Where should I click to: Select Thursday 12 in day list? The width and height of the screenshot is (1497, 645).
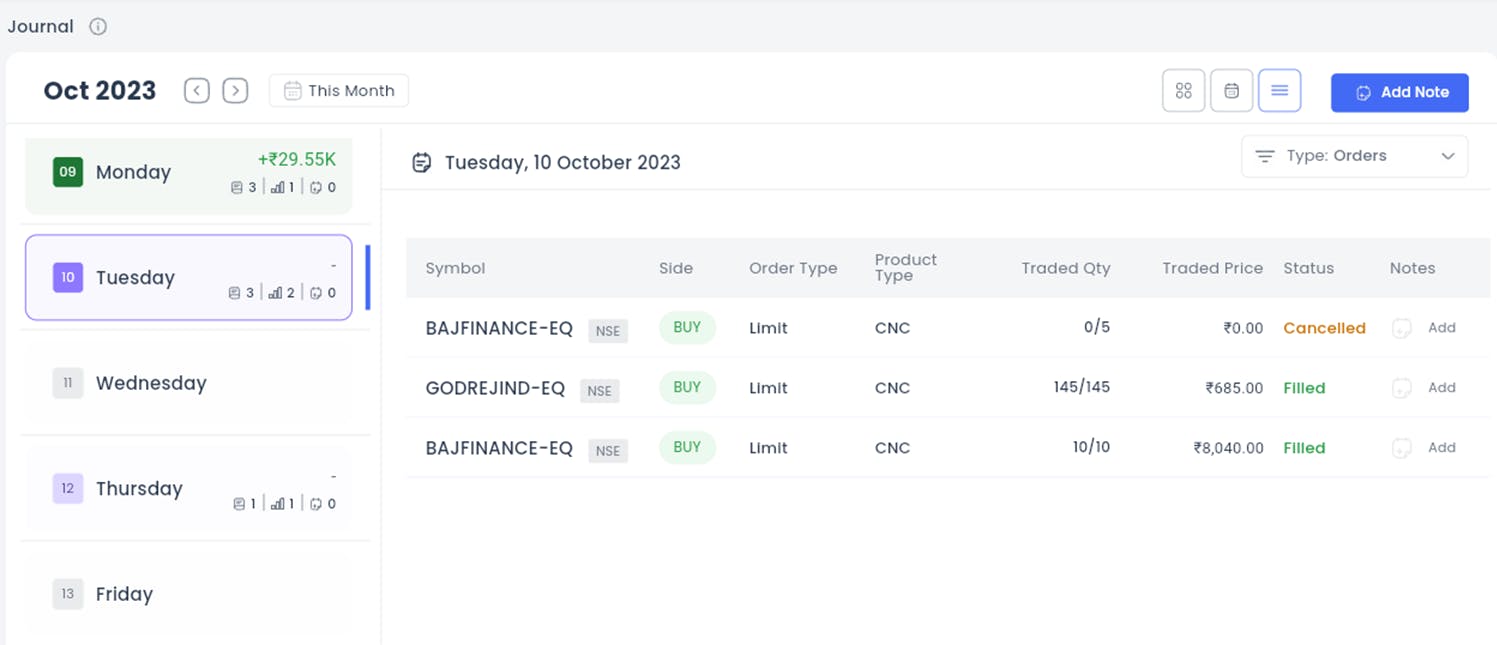pos(189,489)
